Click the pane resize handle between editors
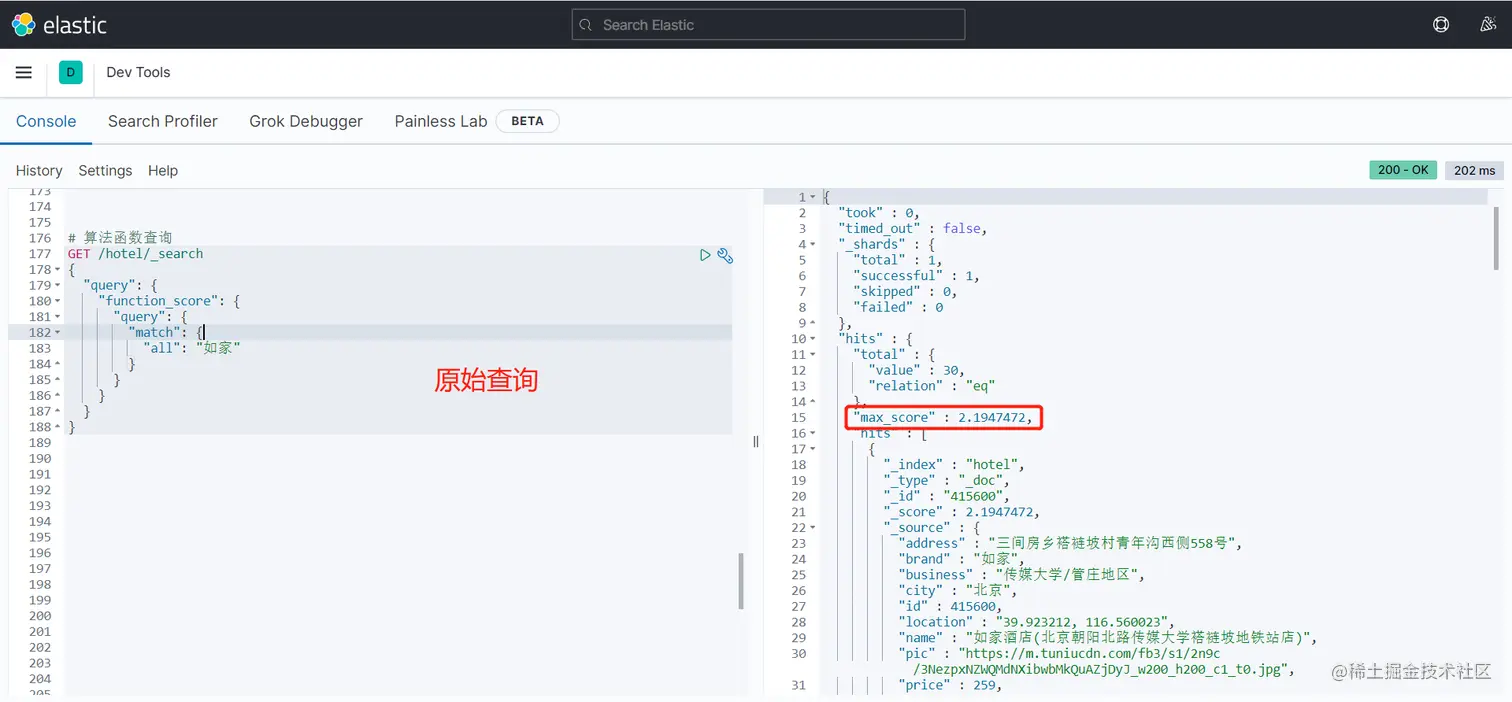Screen dimensions: 1512x702 click(756, 441)
